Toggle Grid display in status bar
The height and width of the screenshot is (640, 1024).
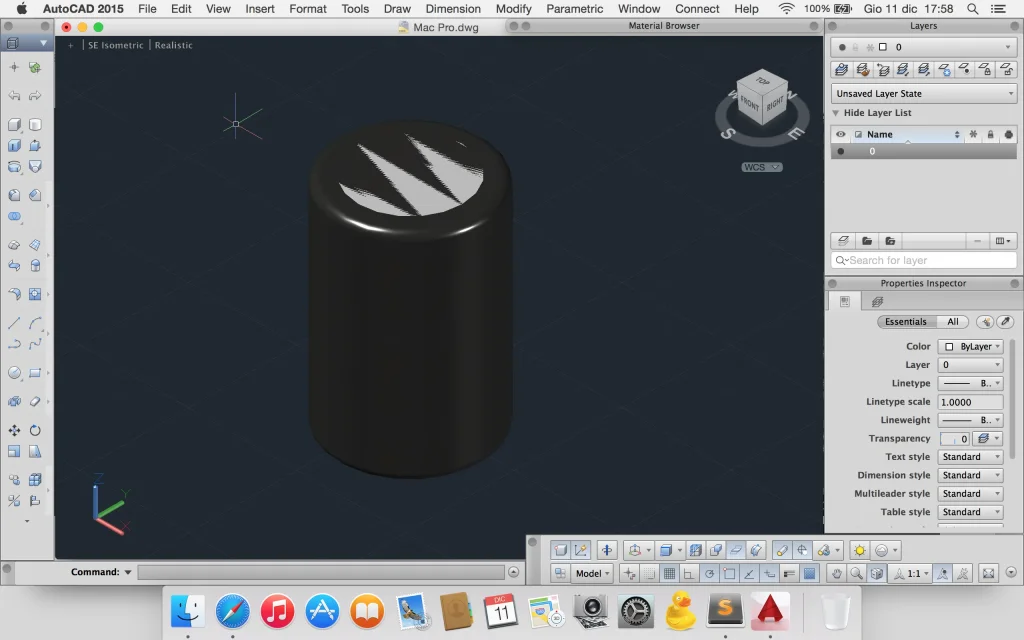[x=669, y=573]
